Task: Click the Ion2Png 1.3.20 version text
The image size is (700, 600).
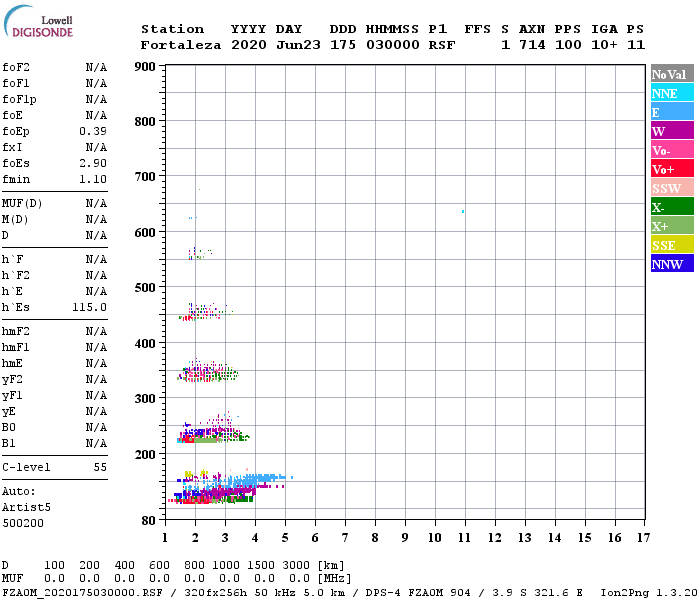Action: [x=649, y=592]
